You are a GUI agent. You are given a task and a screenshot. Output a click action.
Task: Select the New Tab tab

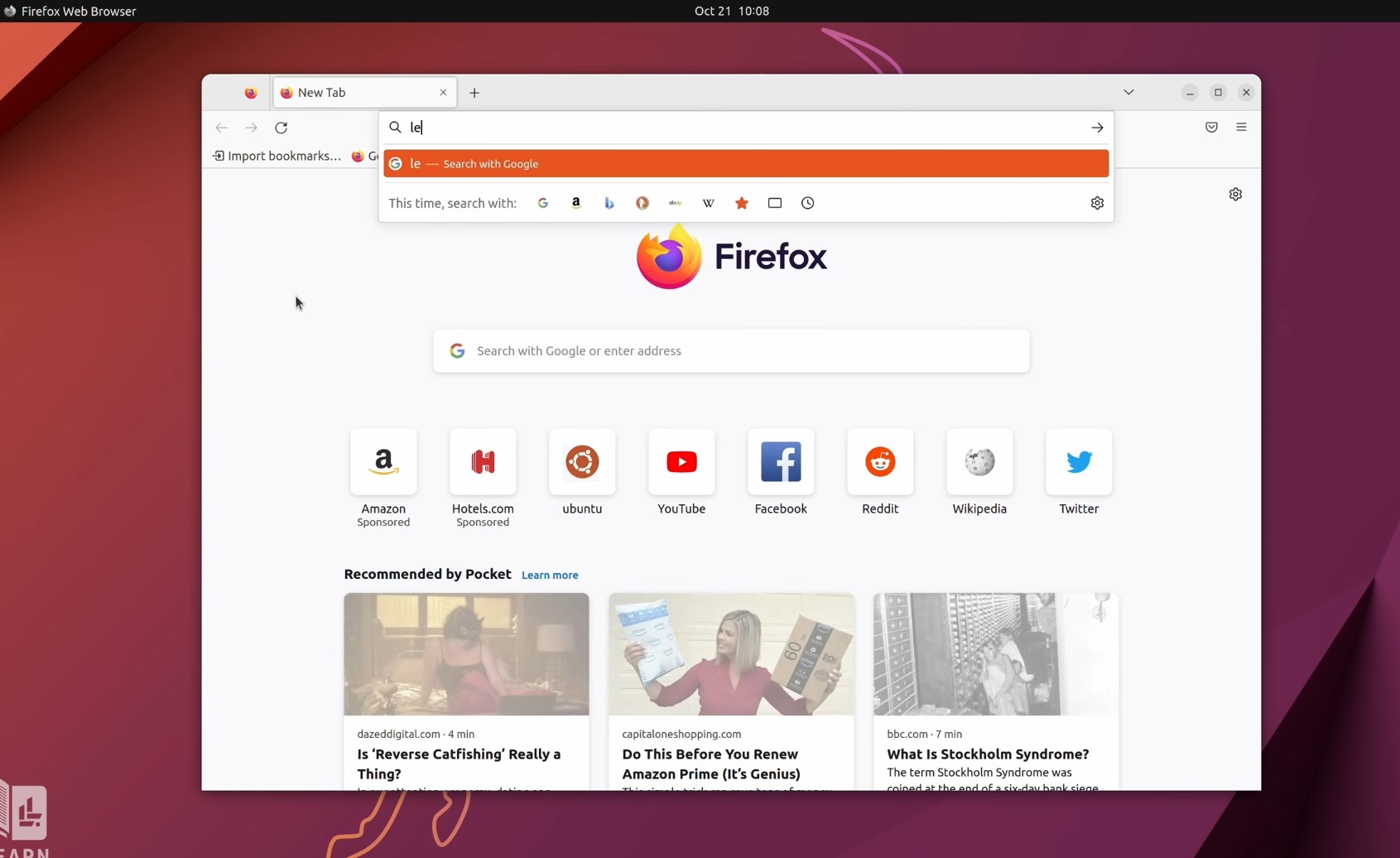[x=364, y=93]
